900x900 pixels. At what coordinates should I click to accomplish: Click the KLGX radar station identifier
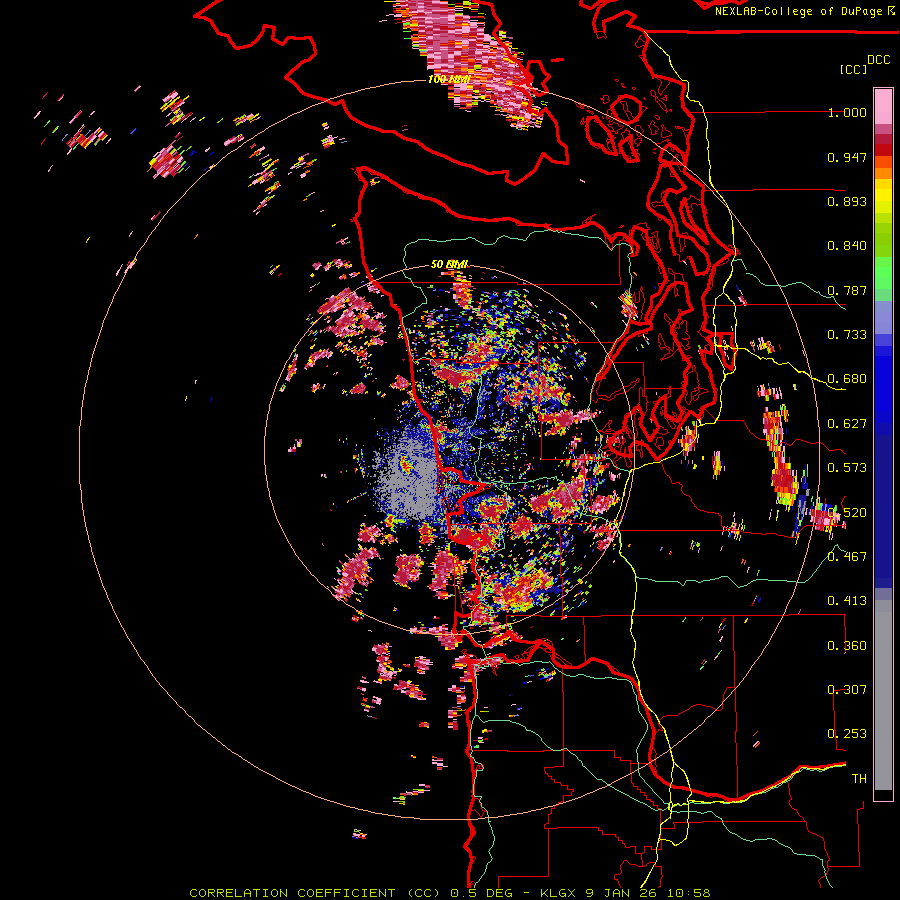(559, 893)
